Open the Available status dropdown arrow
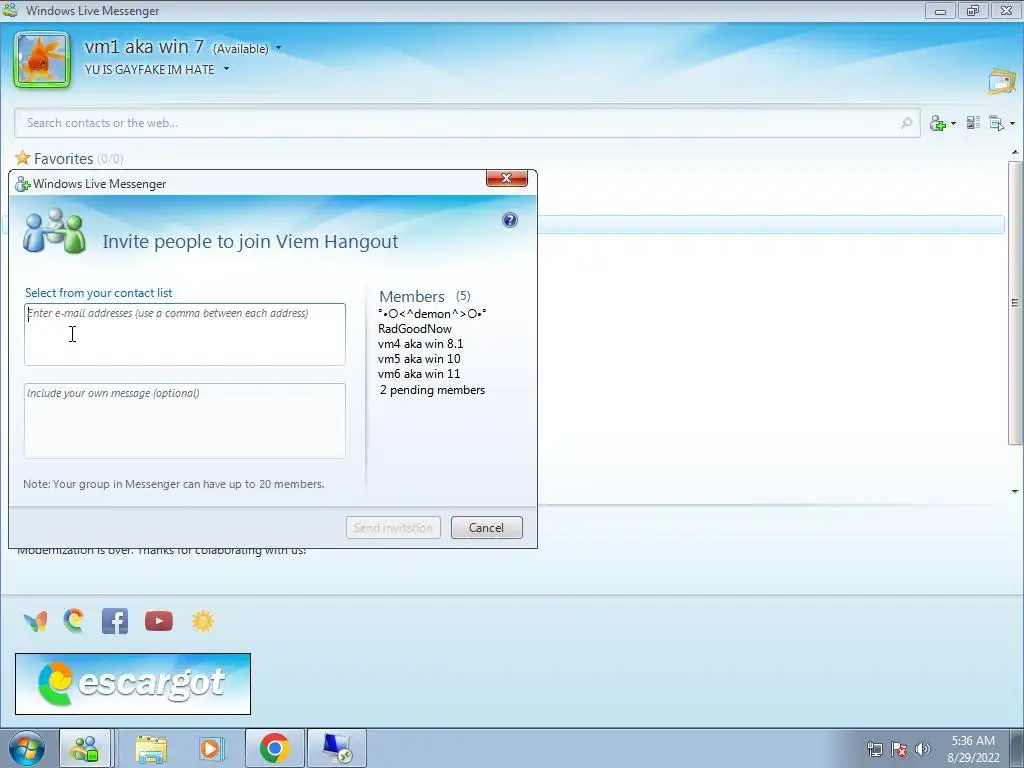 [x=279, y=48]
